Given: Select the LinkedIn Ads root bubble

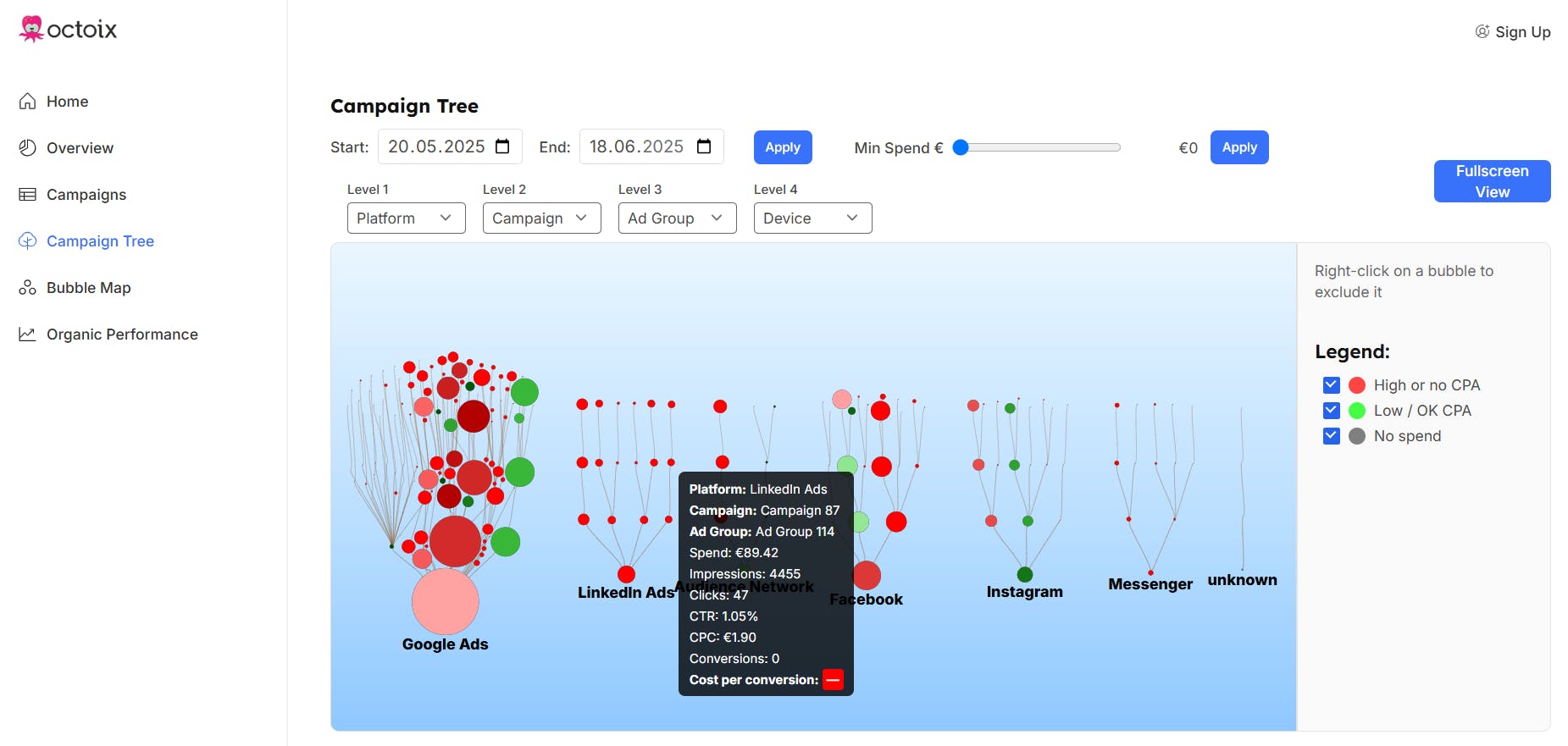Looking at the screenshot, I should click(626, 574).
